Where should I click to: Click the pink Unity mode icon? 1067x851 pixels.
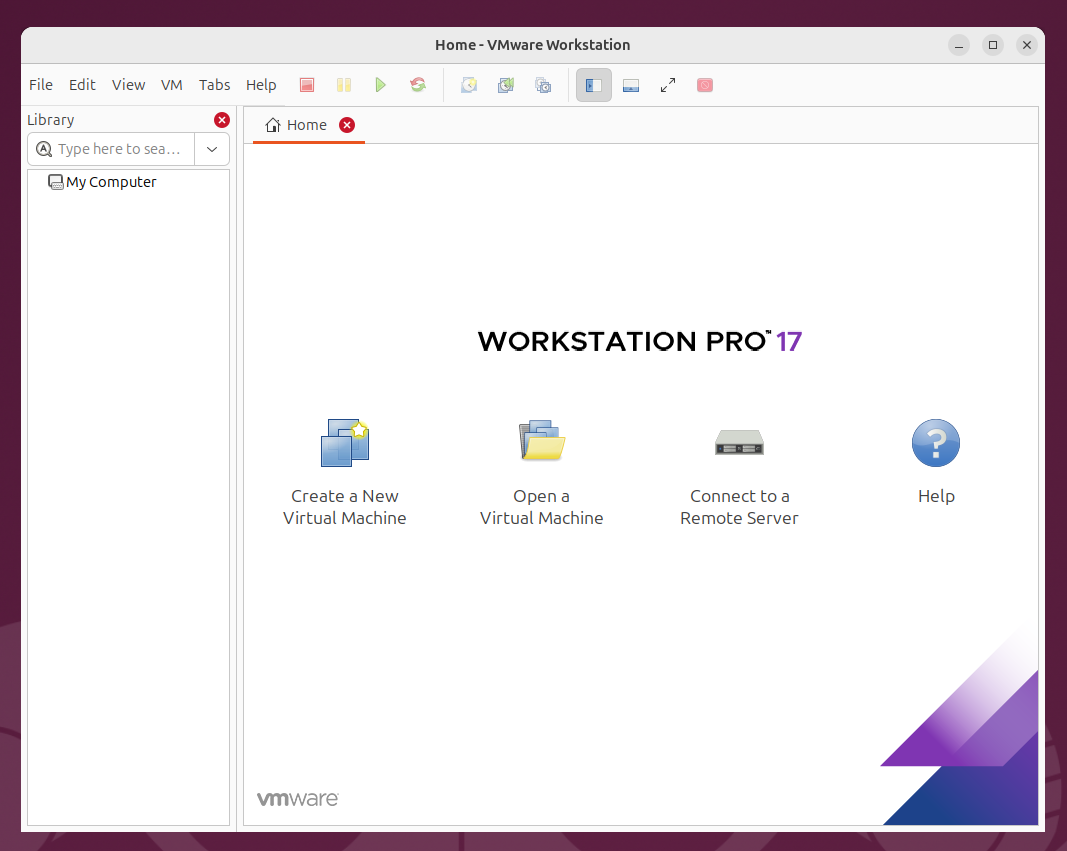point(705,85)
